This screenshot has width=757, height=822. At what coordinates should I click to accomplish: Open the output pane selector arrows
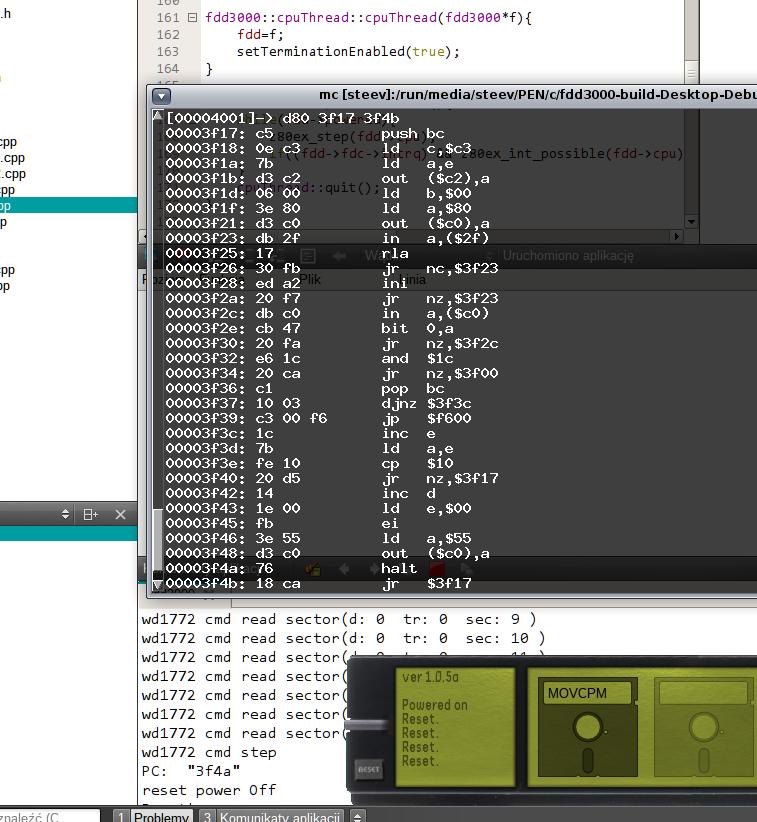coord(358,816)
